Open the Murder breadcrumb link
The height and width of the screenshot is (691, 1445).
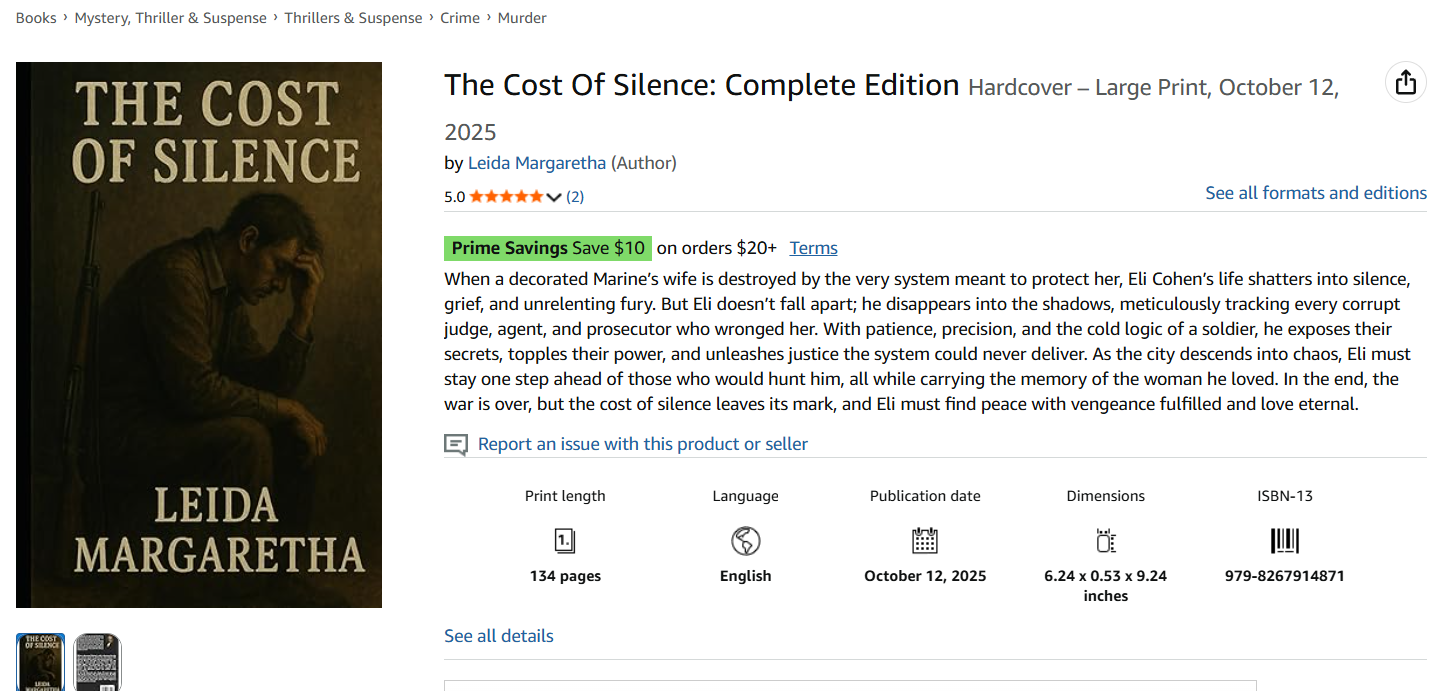pyautogui.click(x=522, y=18)
